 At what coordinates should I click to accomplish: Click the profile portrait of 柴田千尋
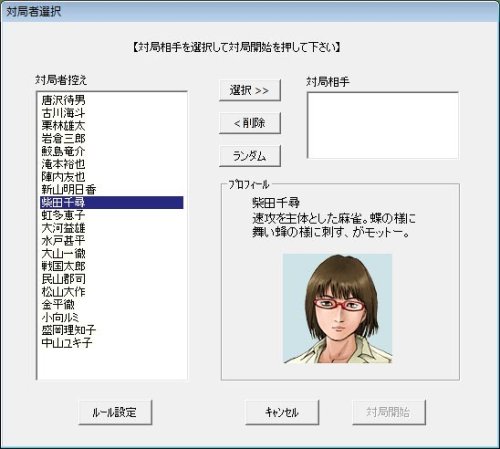(337, 308)
